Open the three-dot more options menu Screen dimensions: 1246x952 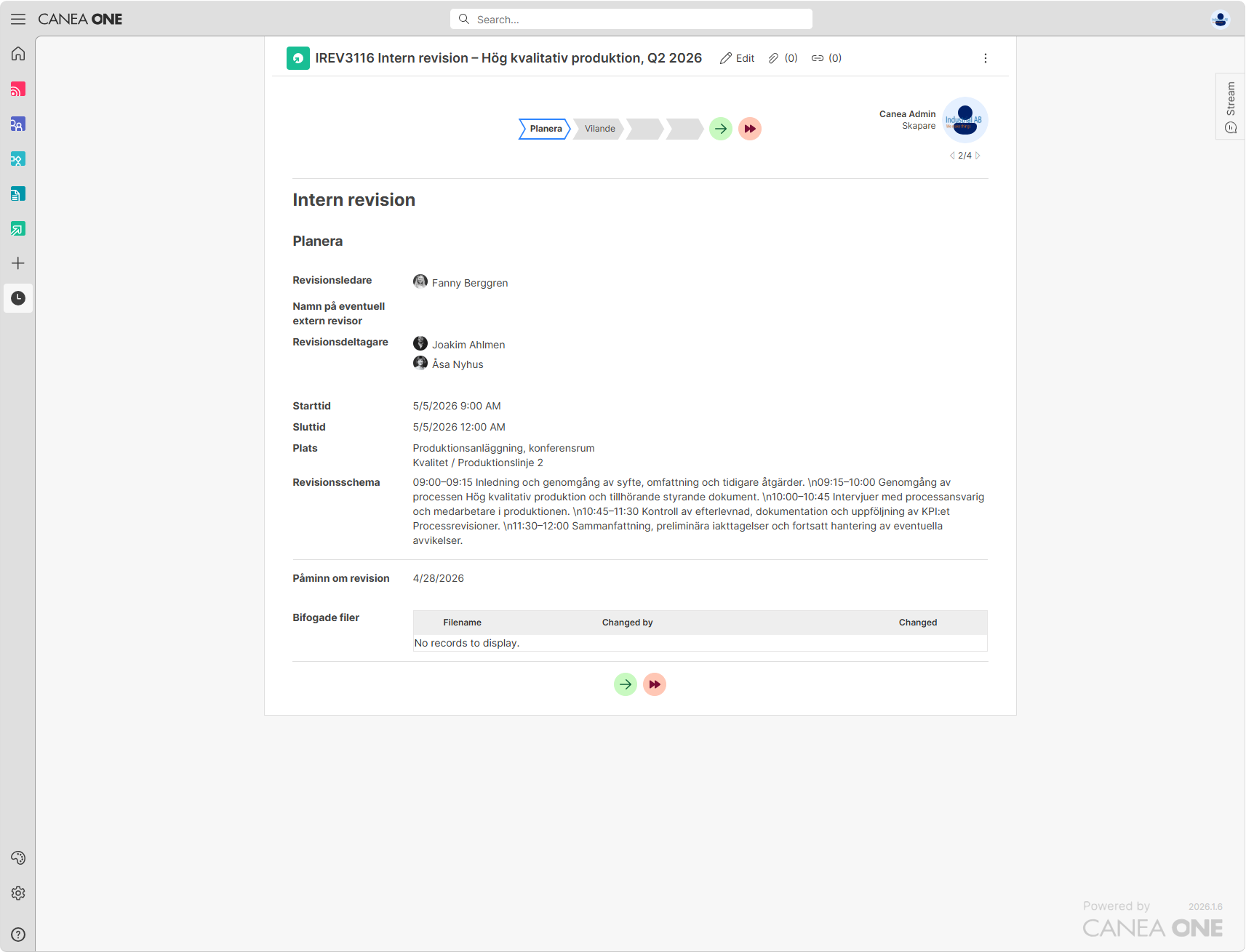(986, 58)
